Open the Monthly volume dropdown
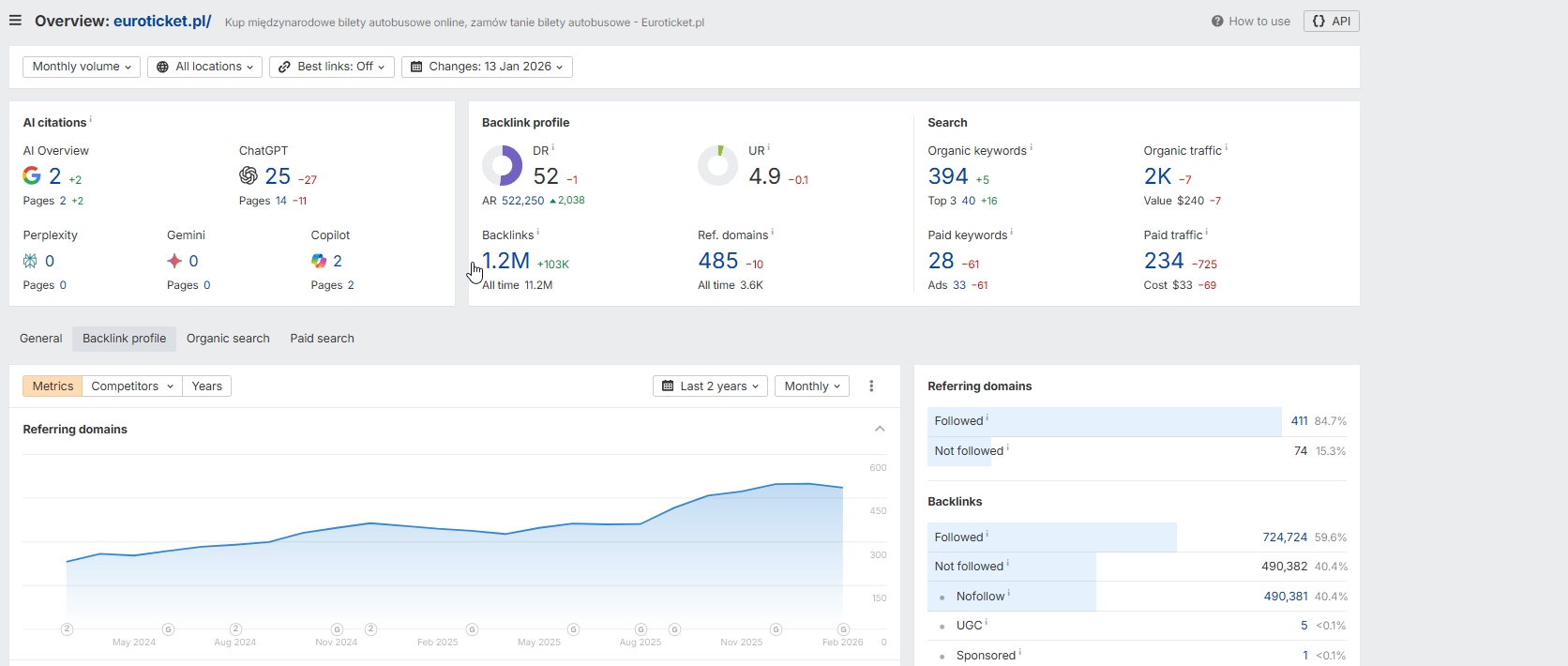Viewport: 1568px width, 666px height. pyautogui.click(x=82, y=67)
